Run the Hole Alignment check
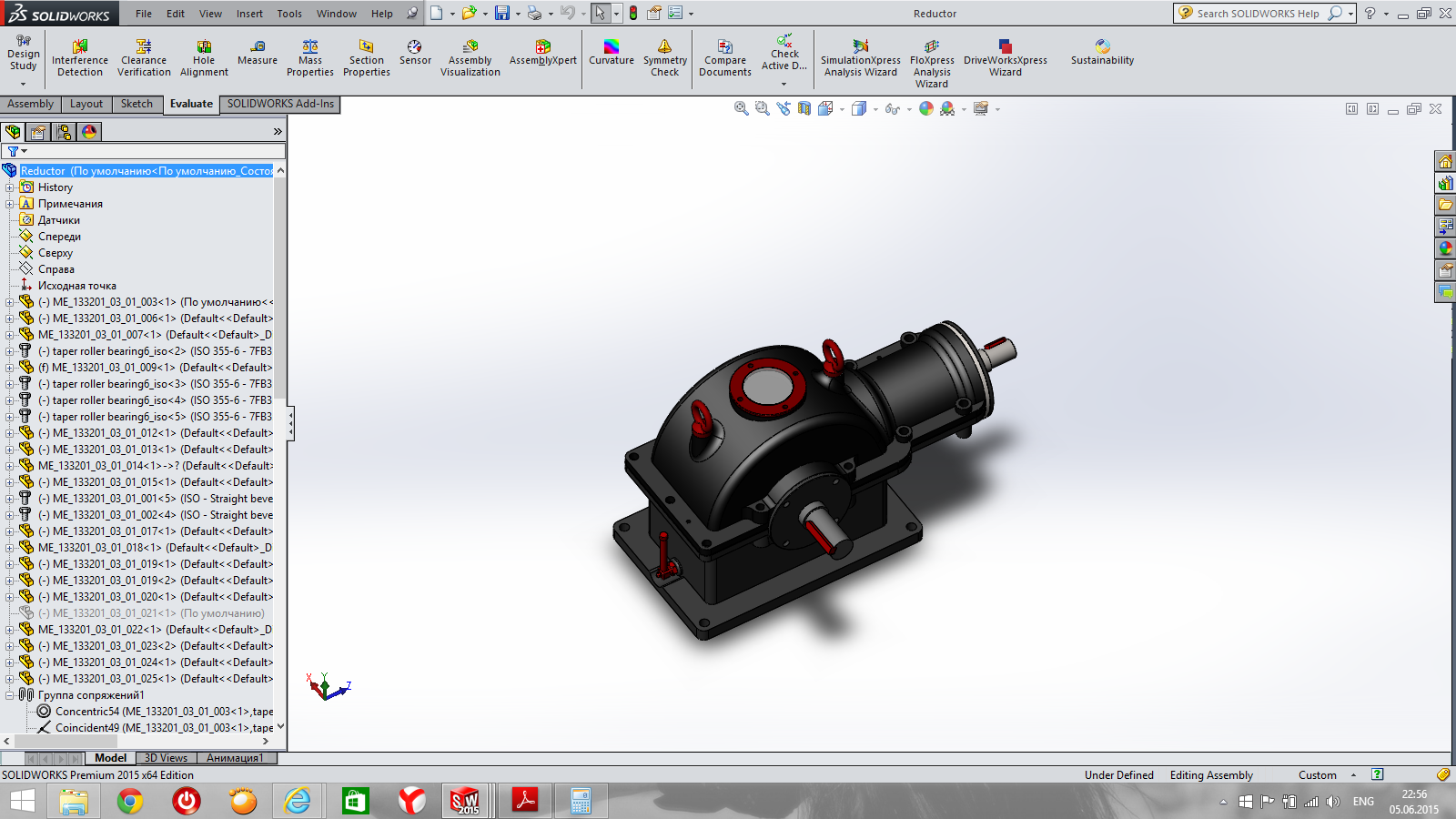Viewport: 1456px width, 819px height. [x=204, y=58]
